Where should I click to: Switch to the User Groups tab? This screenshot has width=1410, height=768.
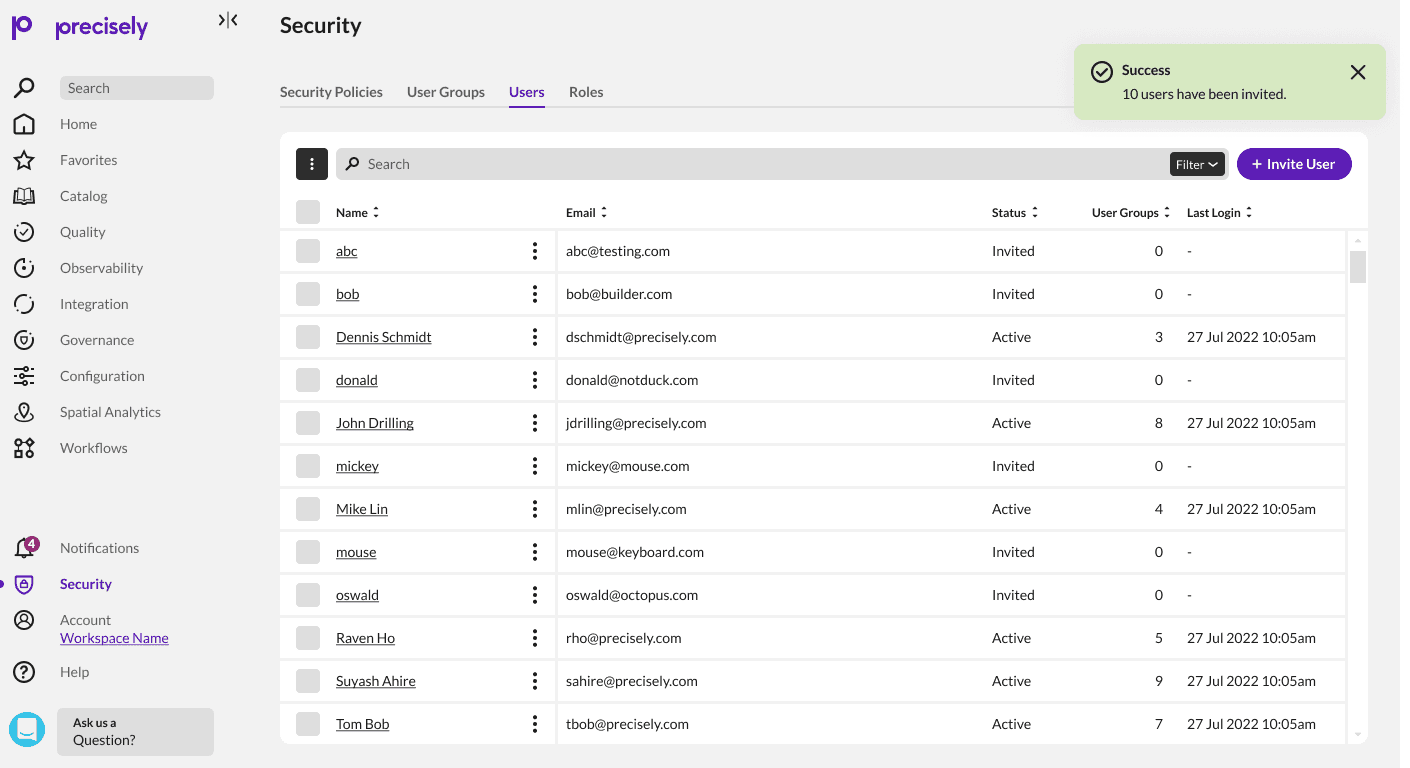[446, 92]
